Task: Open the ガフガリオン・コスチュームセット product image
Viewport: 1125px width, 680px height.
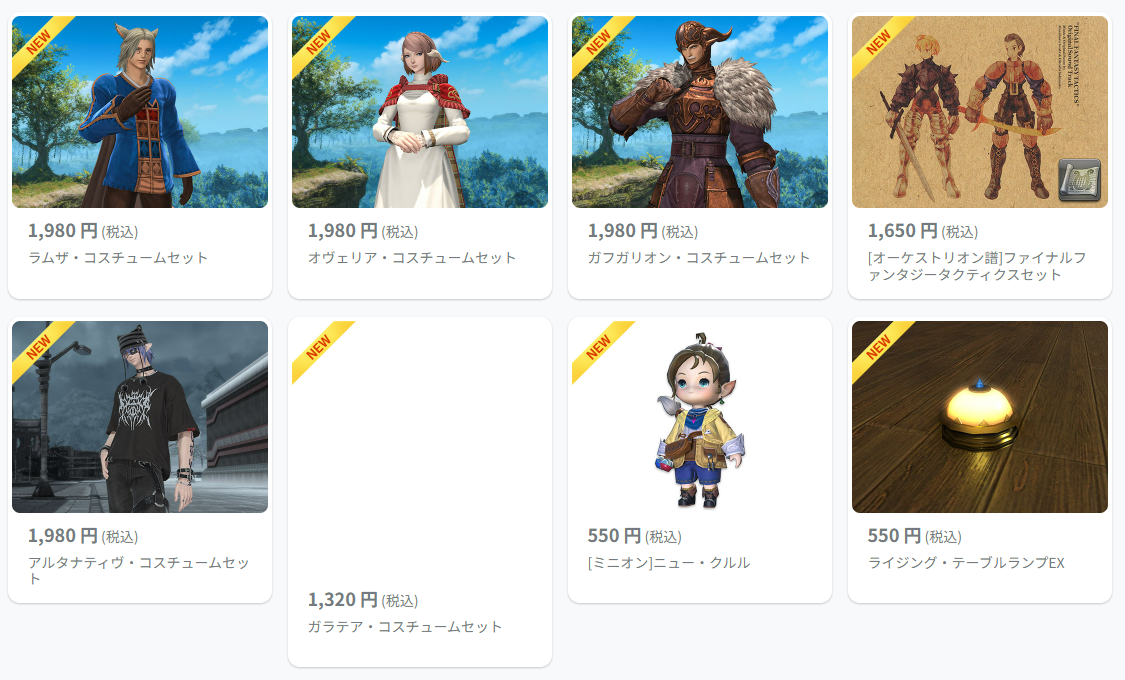Action: [x=700, y=112]
